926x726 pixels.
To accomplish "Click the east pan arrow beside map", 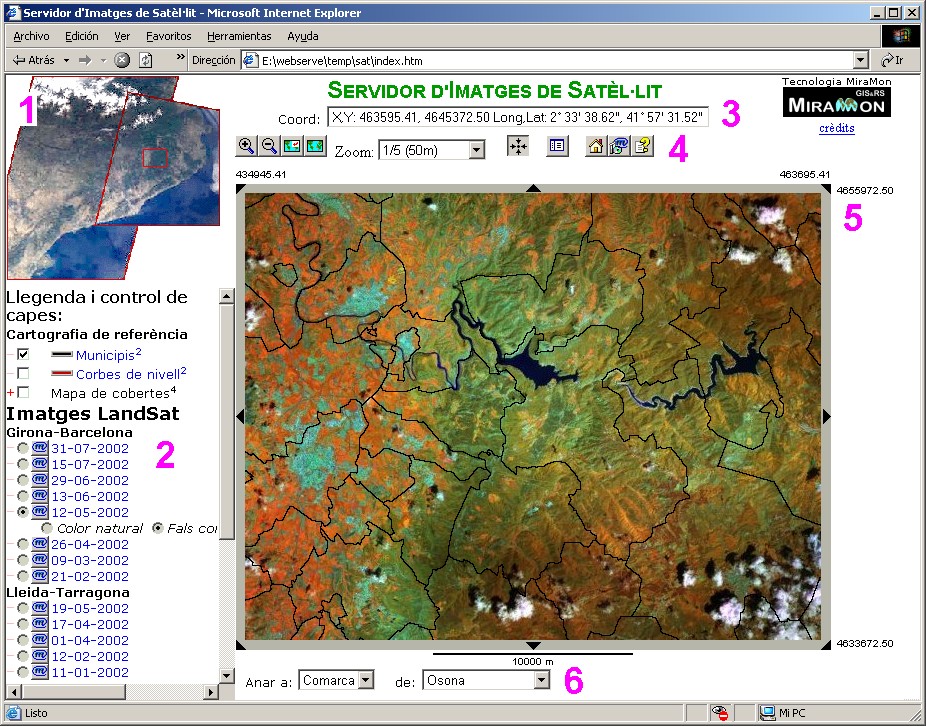I will click(826, 415).
